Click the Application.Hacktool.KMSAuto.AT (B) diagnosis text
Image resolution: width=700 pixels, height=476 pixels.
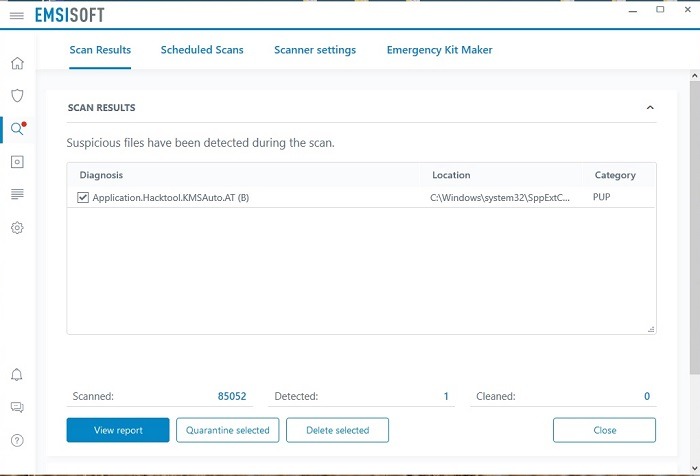(171, 197)
